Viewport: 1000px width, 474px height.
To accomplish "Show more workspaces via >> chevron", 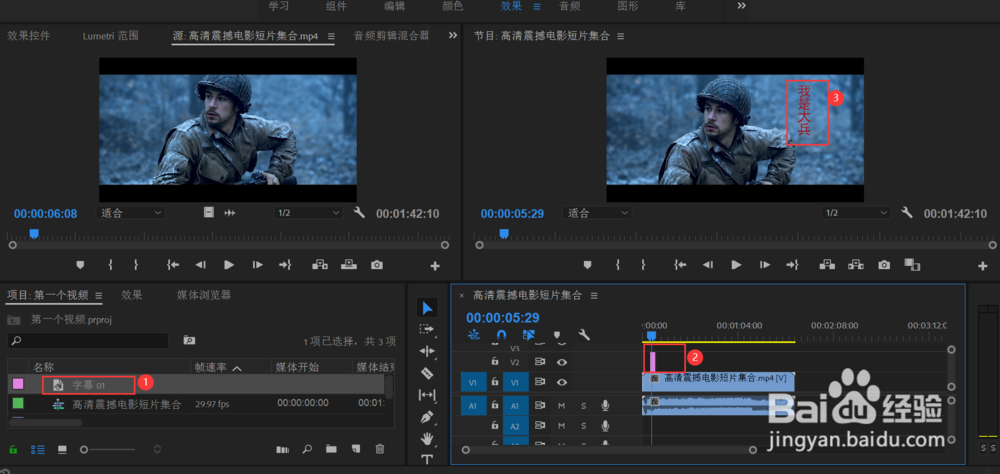I will [x=742, y=6].
